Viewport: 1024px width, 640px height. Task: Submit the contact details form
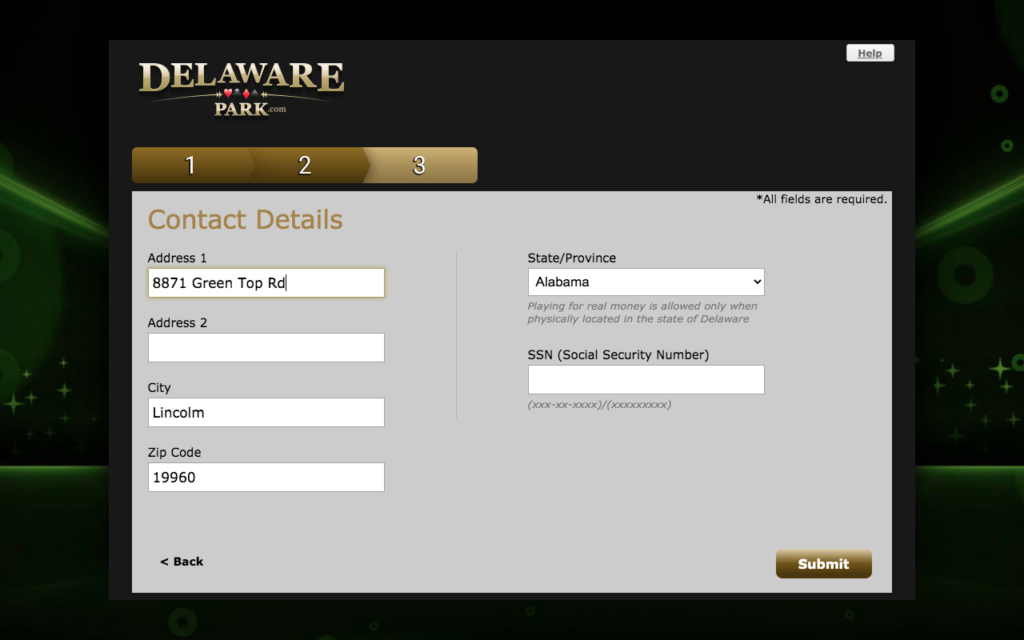pyautogui.click(x=824, y=564)
